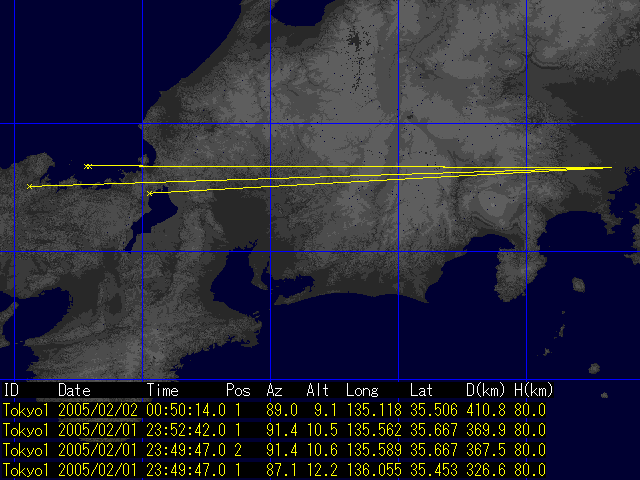This screenshot has width=640, height=480.
Task: Click the latitude value 35.506
Action: (427, 410)
